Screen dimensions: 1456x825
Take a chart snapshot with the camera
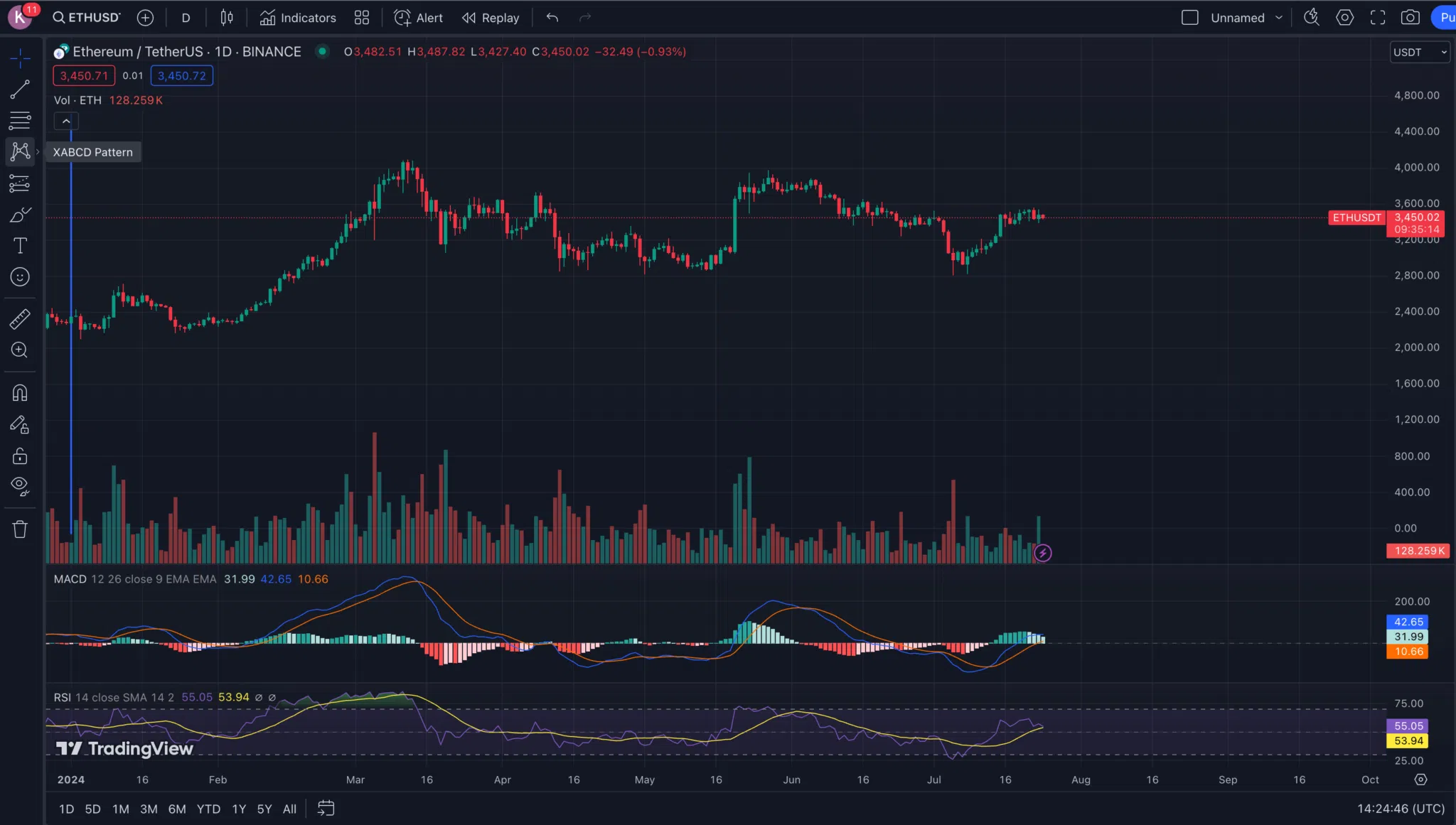click(x=1410, y=18)
